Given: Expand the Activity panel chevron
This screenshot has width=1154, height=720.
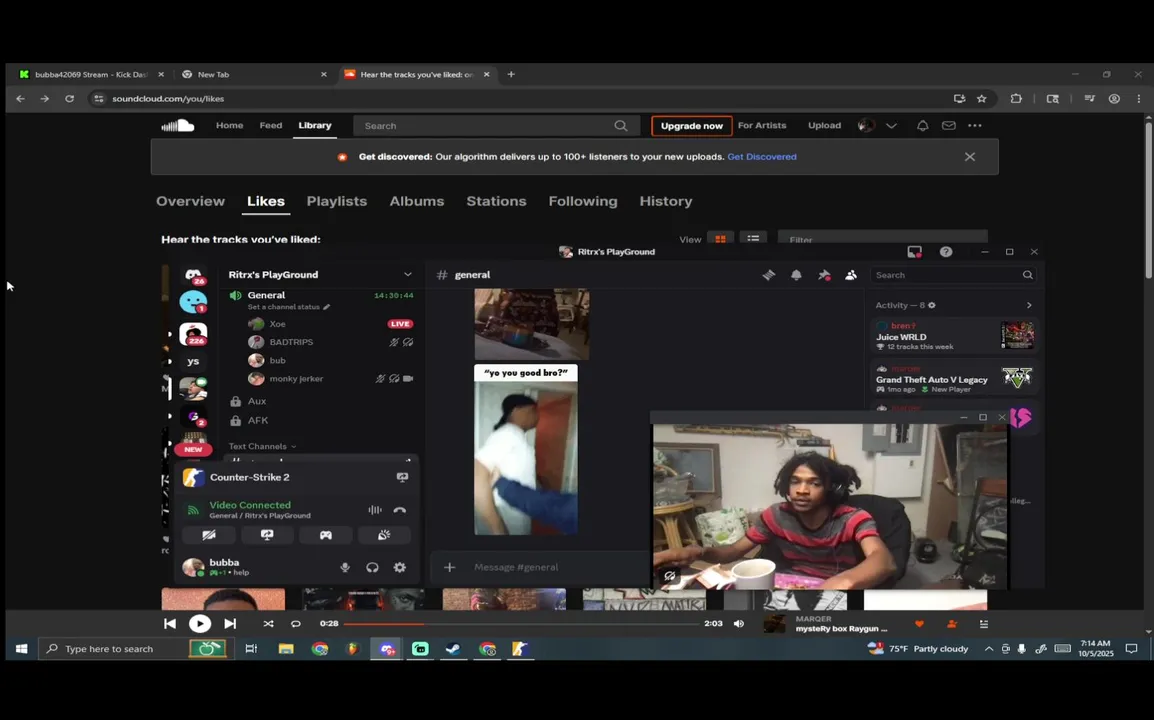Looking at the screenshot, I should 1029,305.
